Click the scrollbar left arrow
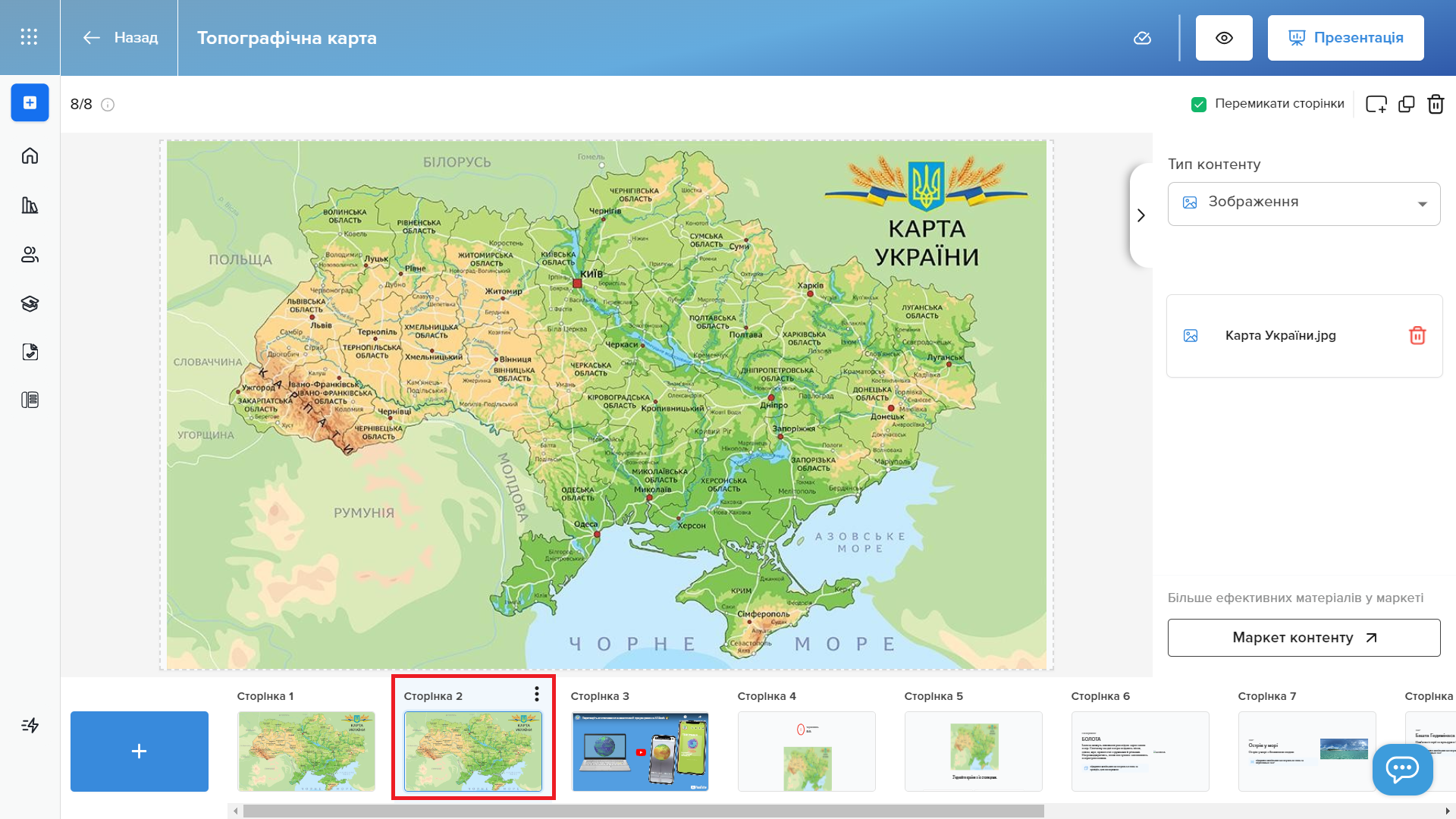Viewport: 1456px width, 819px height. (x=236, y=811)
